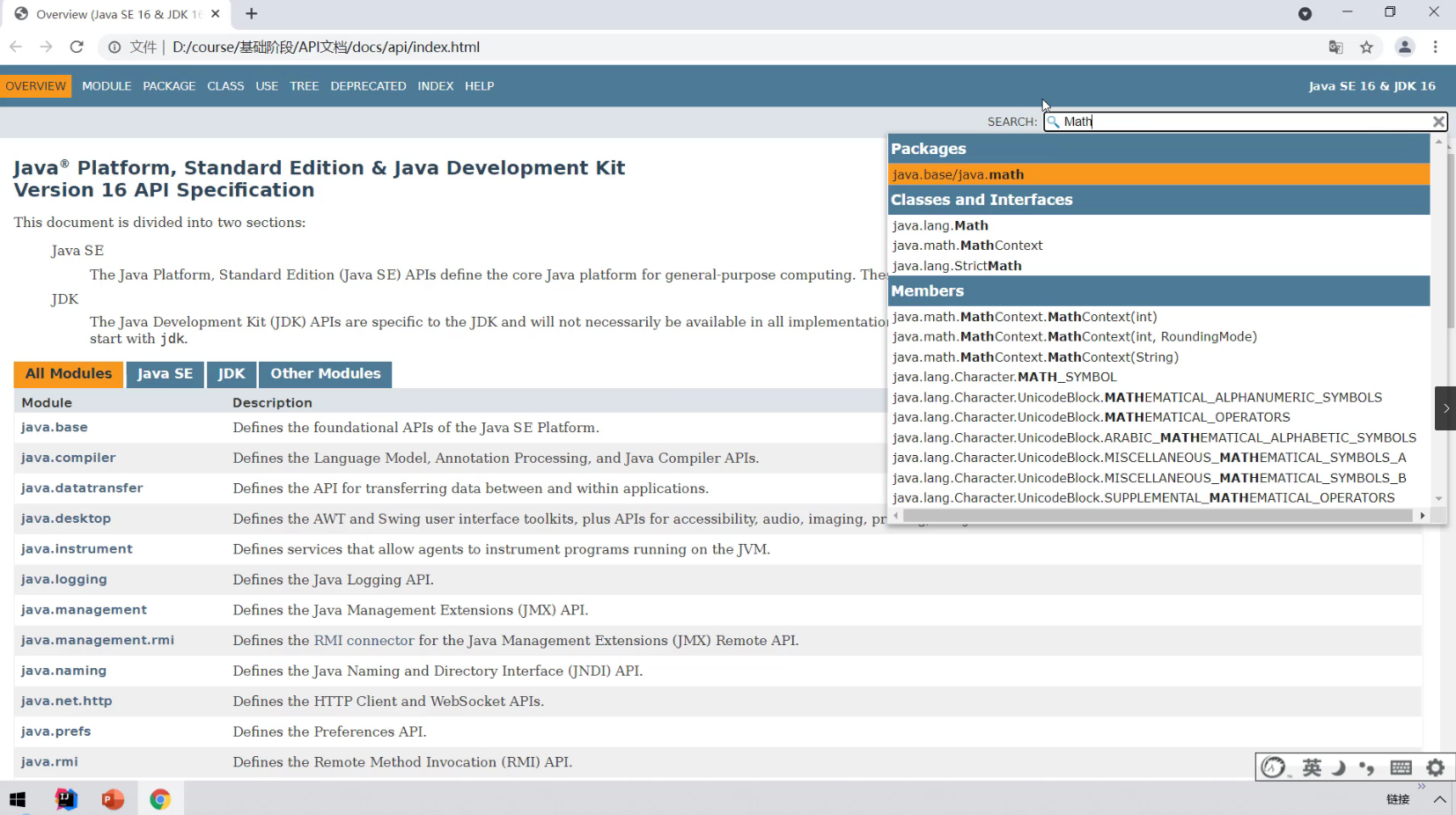Open the DEPRECATED navigation link

tap(368, 86)
